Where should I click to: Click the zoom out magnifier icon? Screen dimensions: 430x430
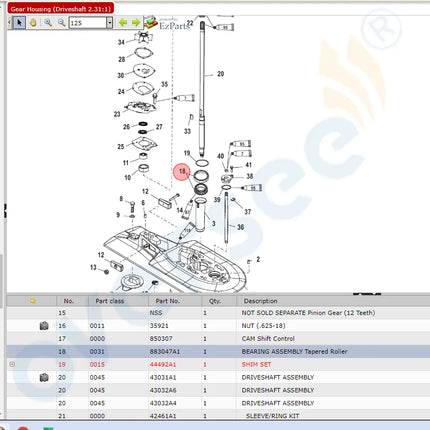pyautogui.click(x=61, y=23)
